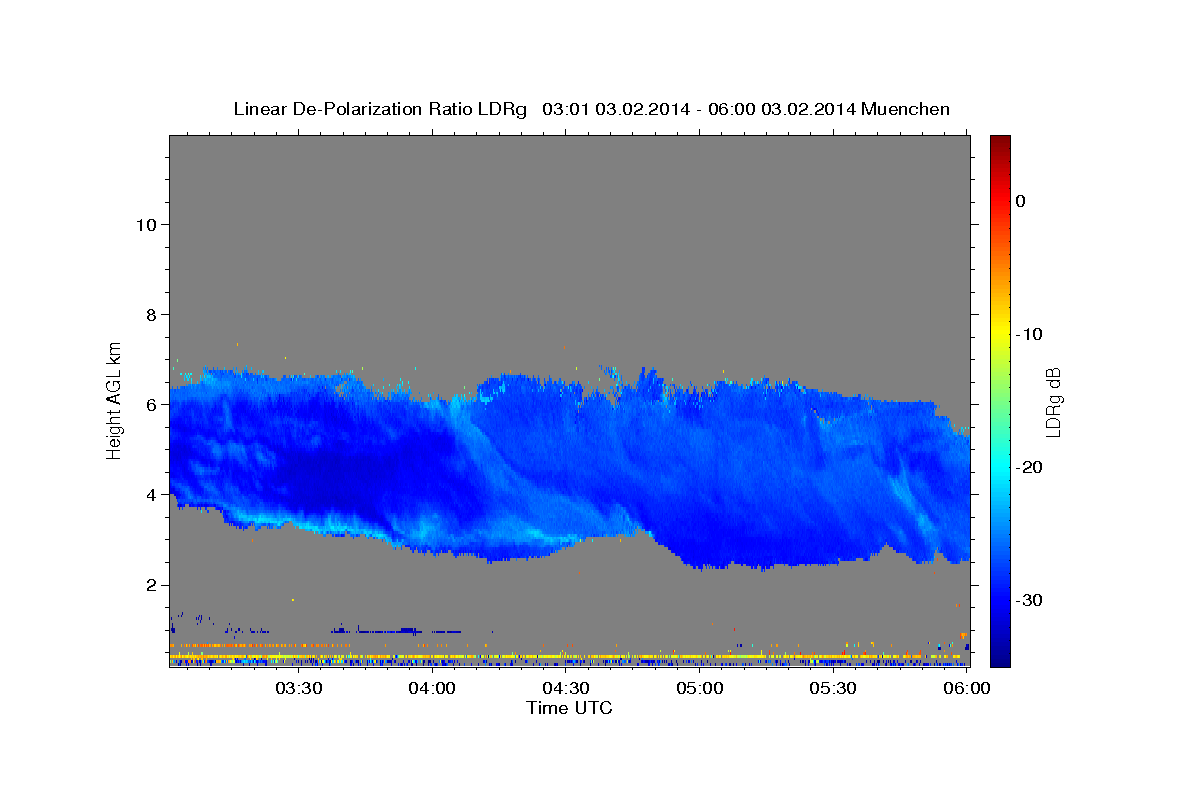Click the 06:00 time tick label
The image size is (1200, 800).
click(x=968, y=688)
